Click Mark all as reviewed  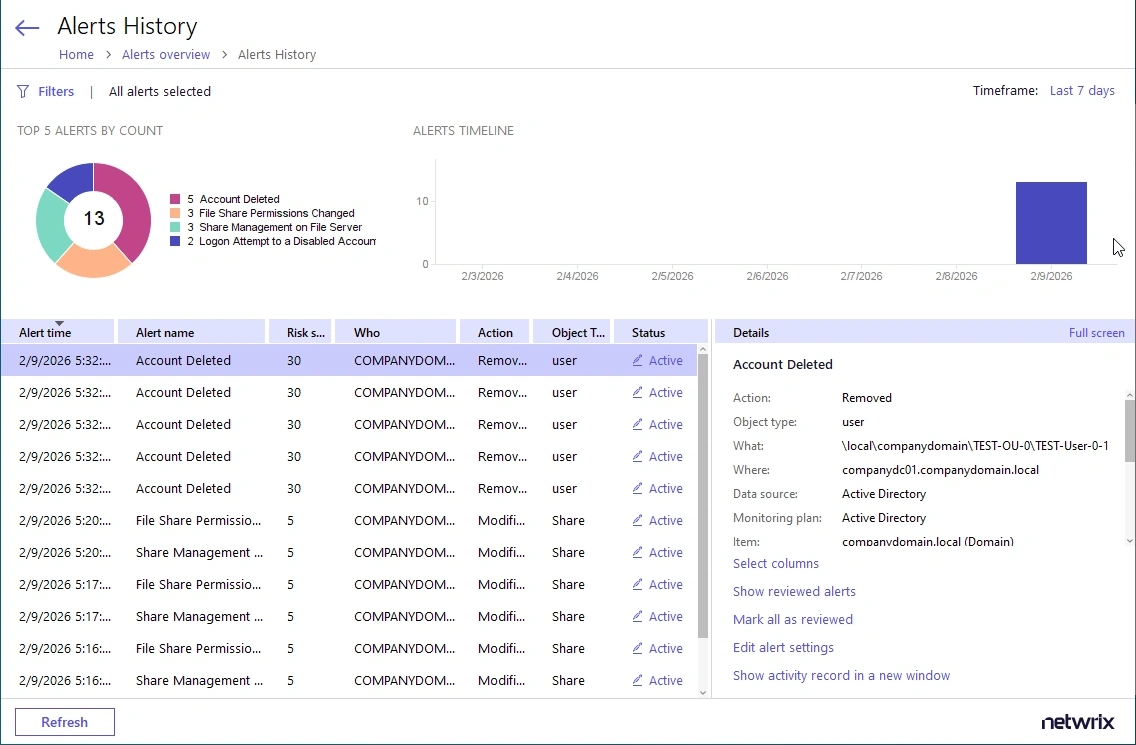pos(792,620)
